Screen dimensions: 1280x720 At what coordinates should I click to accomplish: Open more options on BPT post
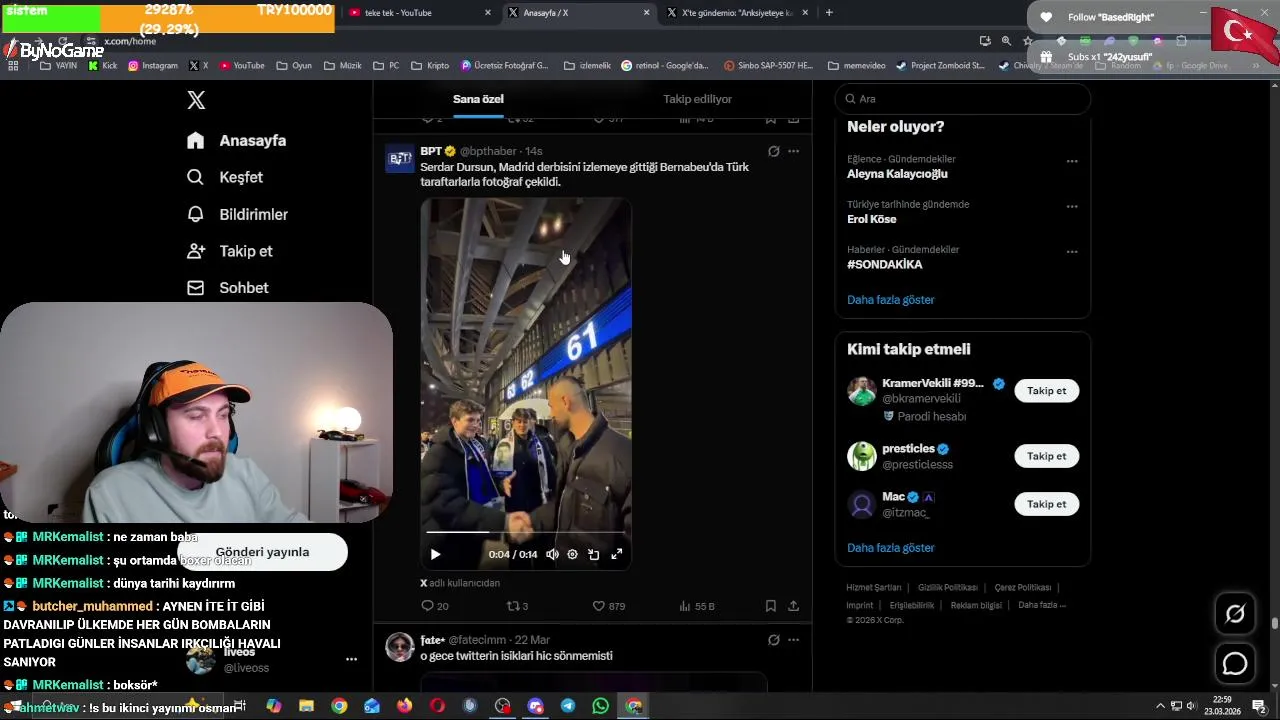[x=793, y=151]
